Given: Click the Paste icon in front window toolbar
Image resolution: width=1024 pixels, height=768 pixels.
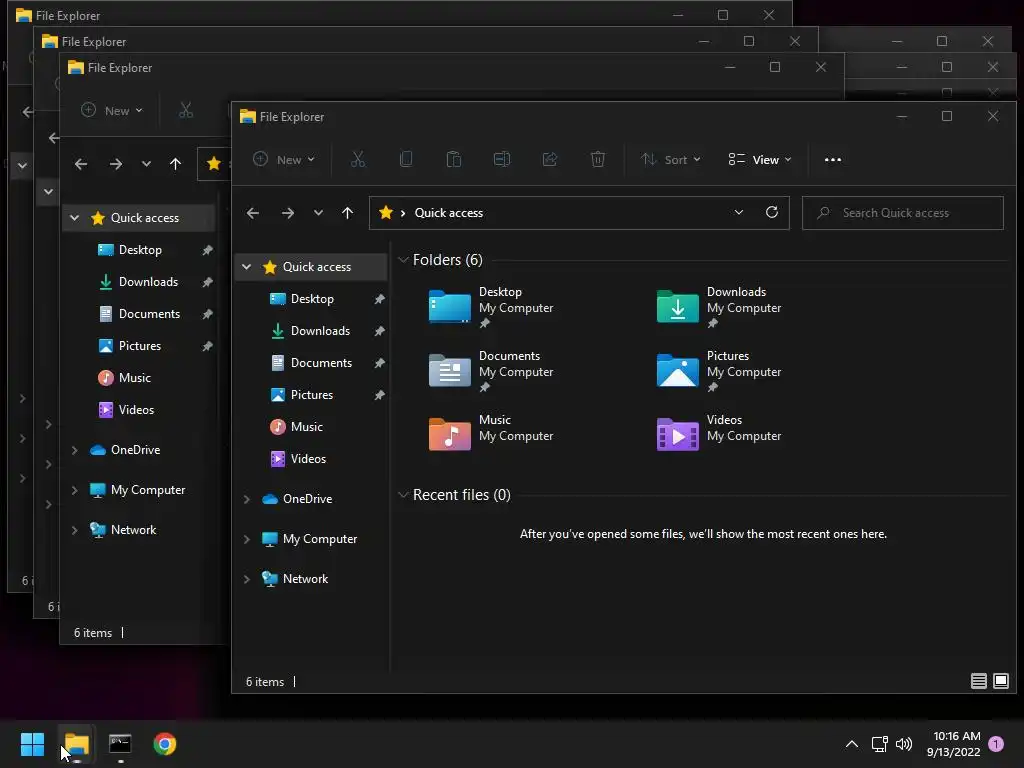Looking at the screenshot, I should point(454,159).
